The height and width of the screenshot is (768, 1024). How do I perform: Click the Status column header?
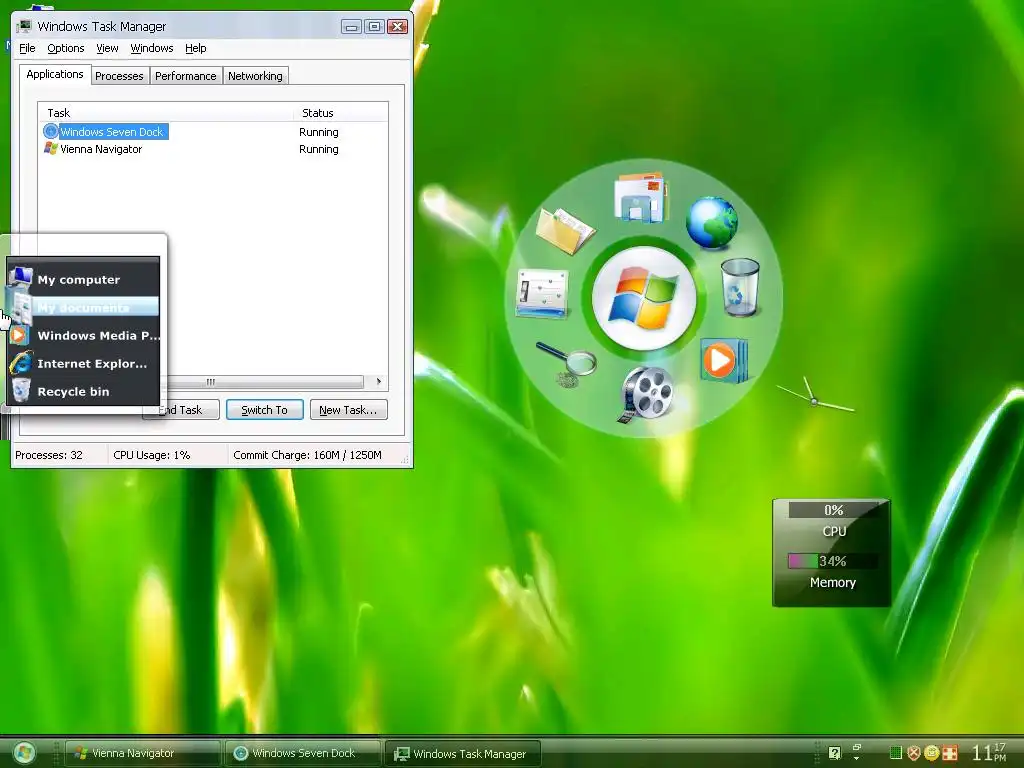point(341,113)
